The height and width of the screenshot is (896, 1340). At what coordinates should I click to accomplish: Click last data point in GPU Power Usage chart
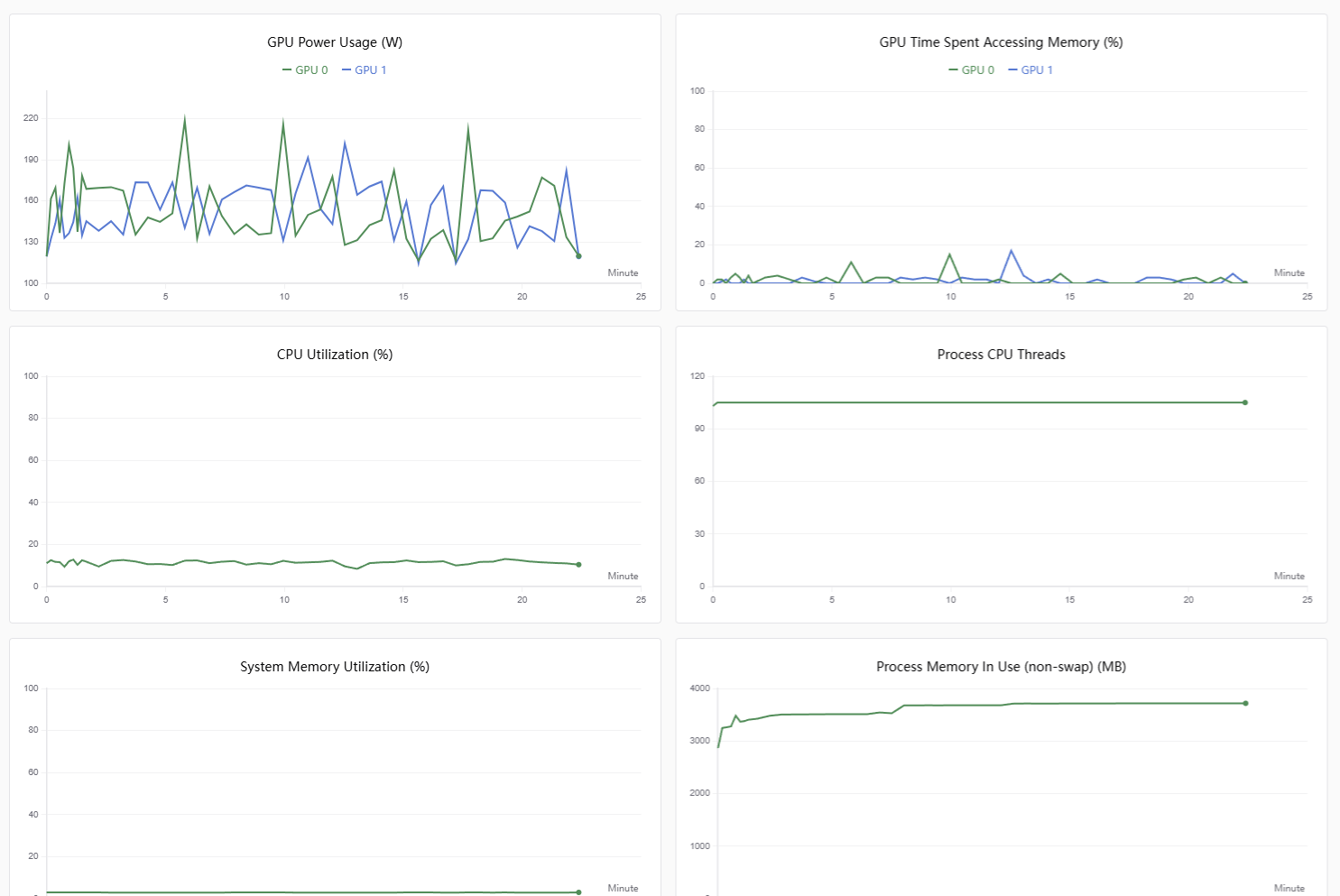[x=578, y=256]
